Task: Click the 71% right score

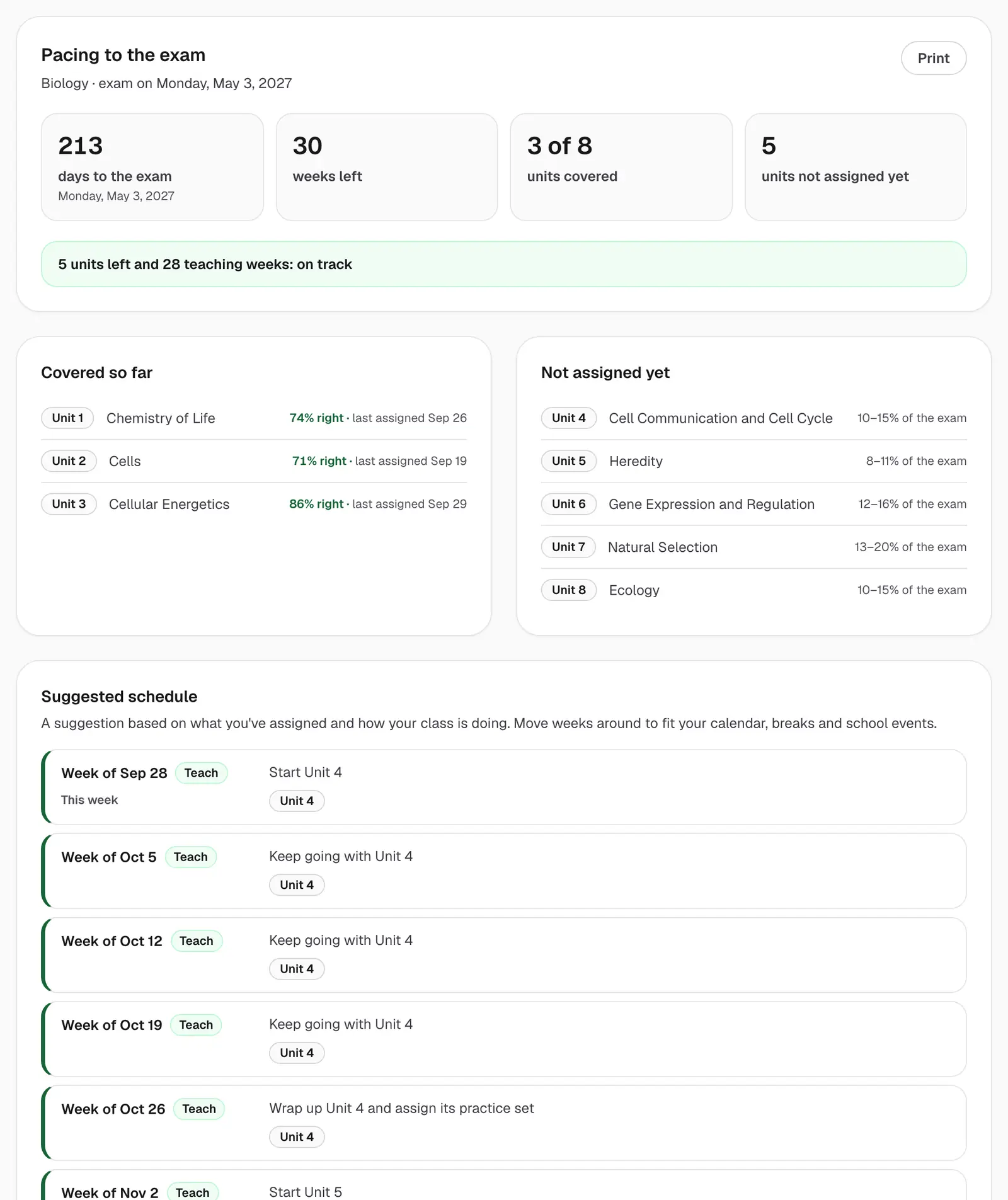Action: (319, 460)
